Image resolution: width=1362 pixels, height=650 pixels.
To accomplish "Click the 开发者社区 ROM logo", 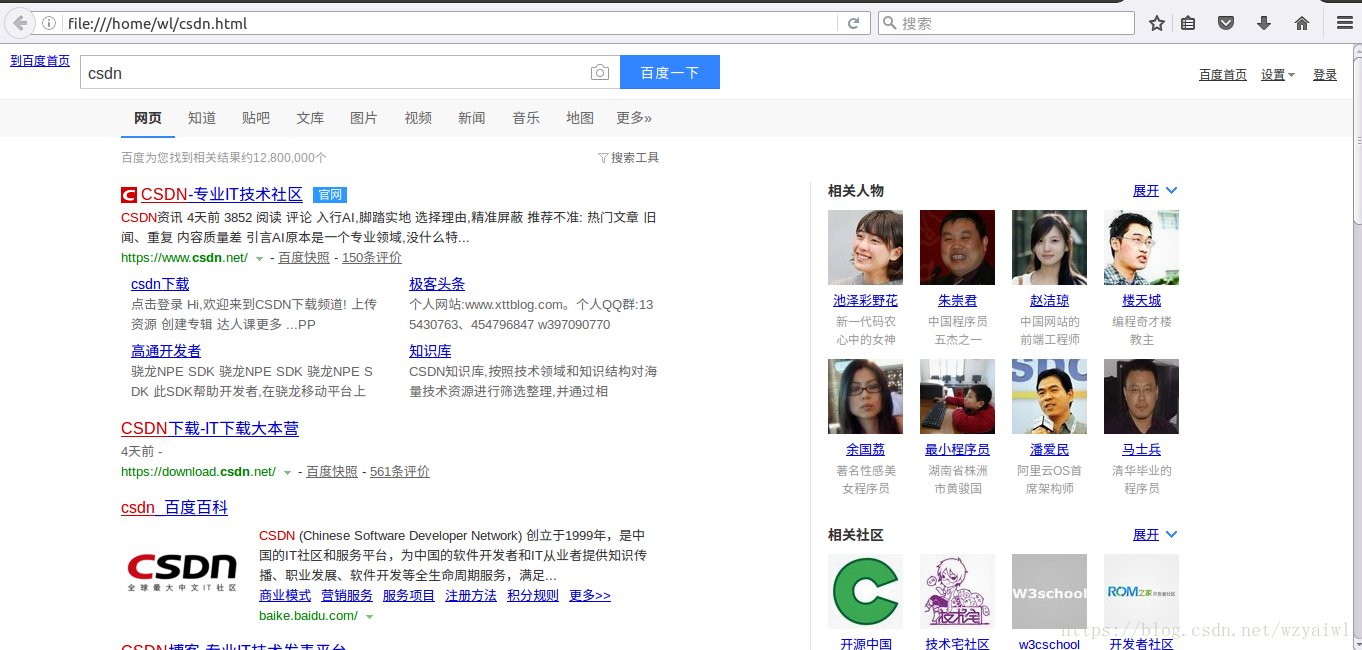I will pyautogui.click(x=1141, y=591).
